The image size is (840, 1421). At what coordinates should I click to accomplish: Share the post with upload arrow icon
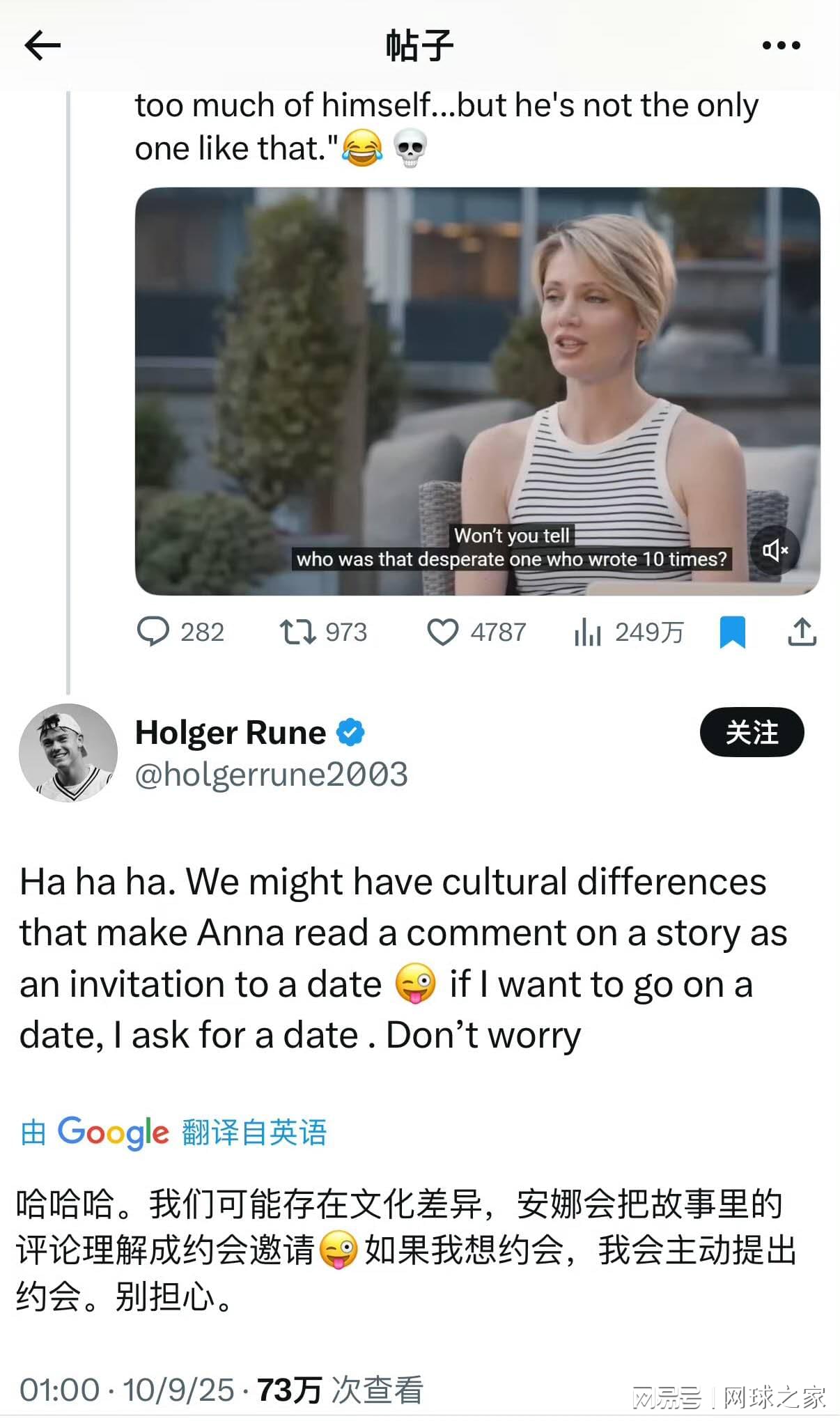pos(802,632)
